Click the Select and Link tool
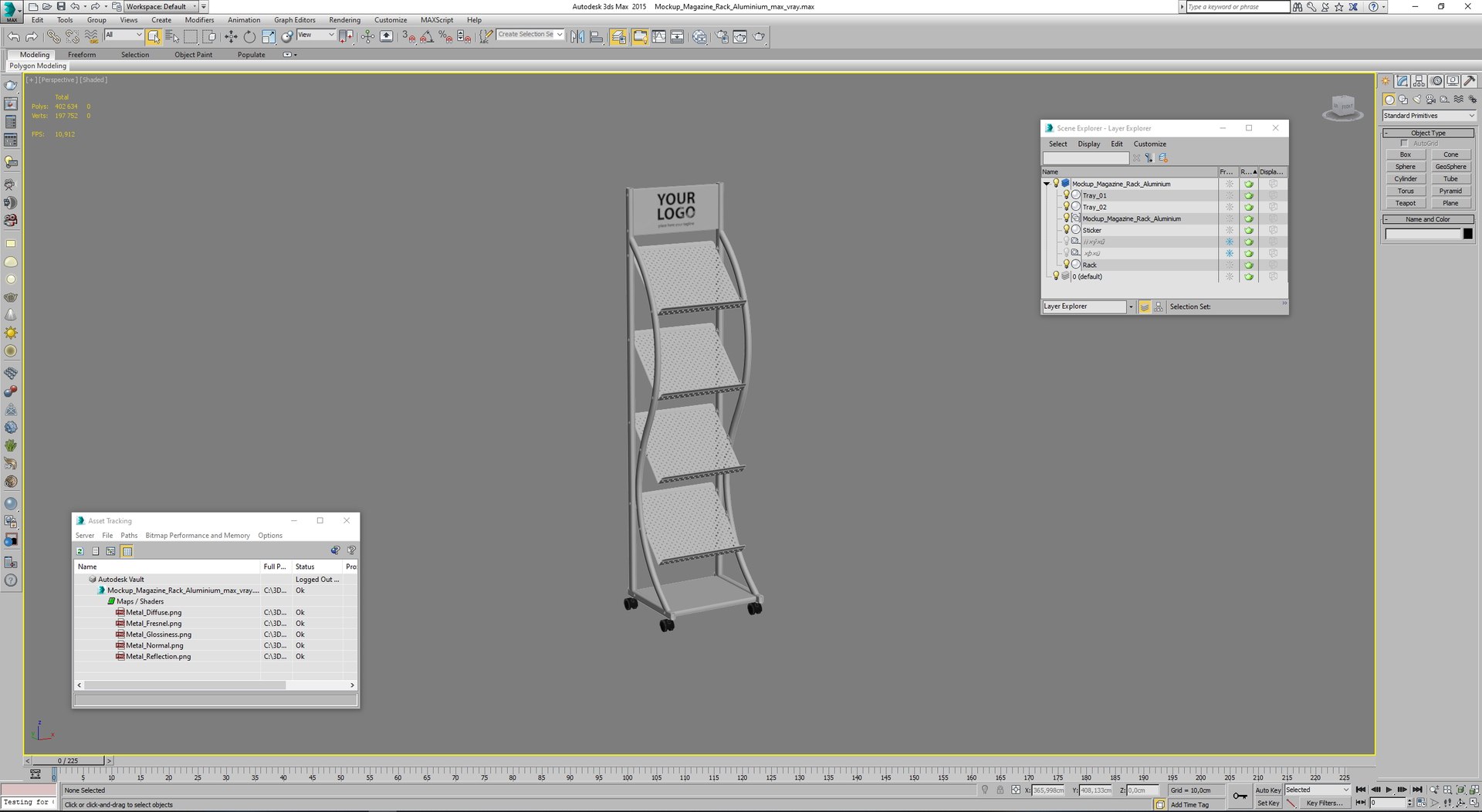 coord(52,36)
